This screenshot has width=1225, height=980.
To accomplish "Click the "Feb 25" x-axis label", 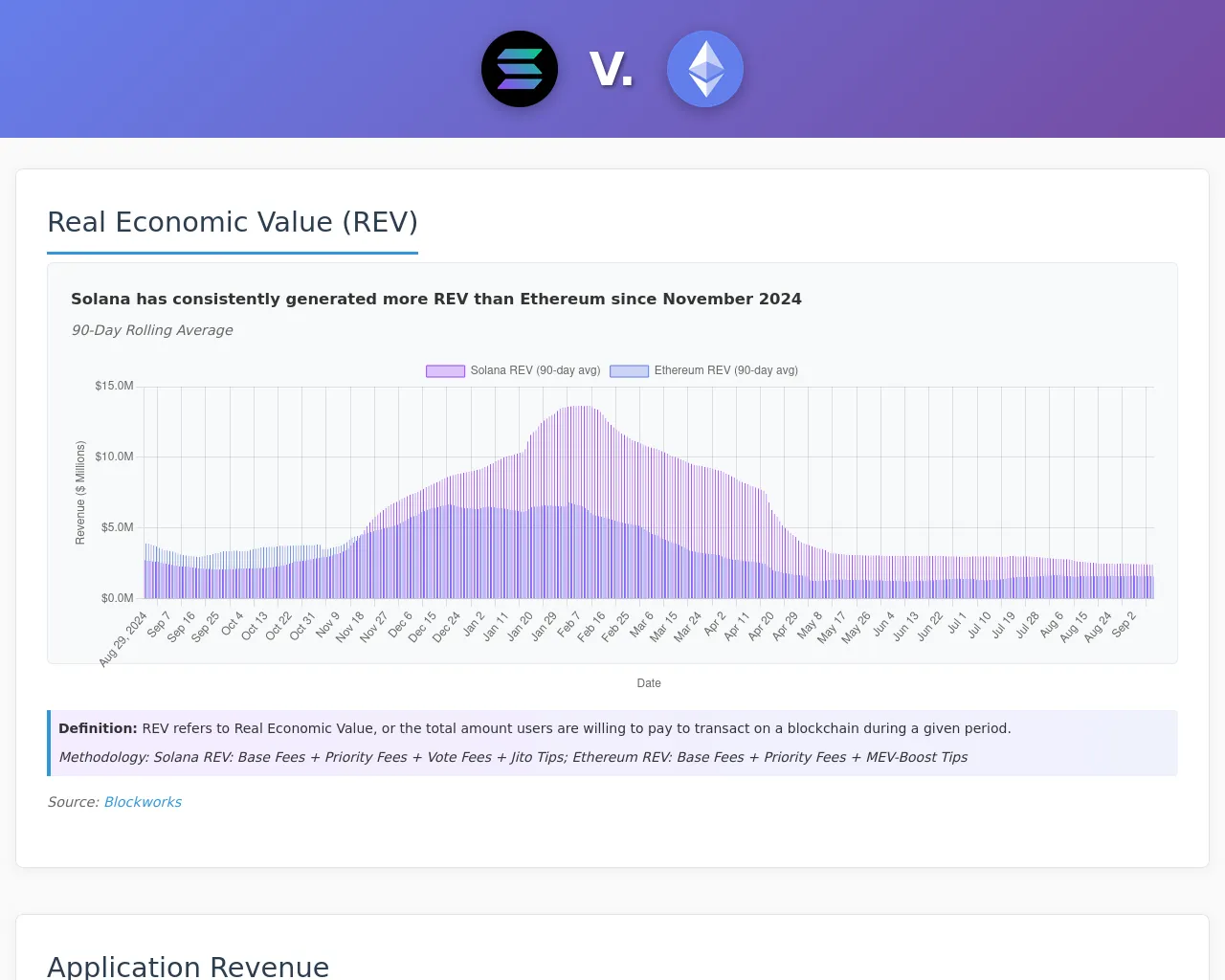I will point(615,627).
